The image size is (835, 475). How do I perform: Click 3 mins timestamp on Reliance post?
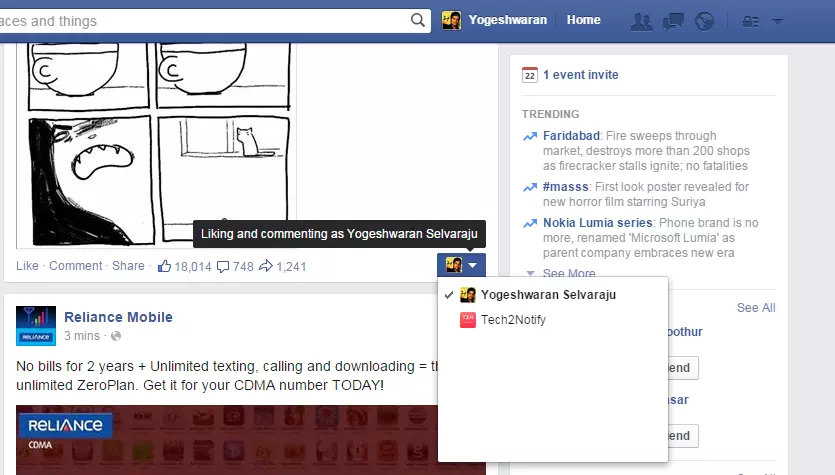pyautogui.click(x=82, y=336)
